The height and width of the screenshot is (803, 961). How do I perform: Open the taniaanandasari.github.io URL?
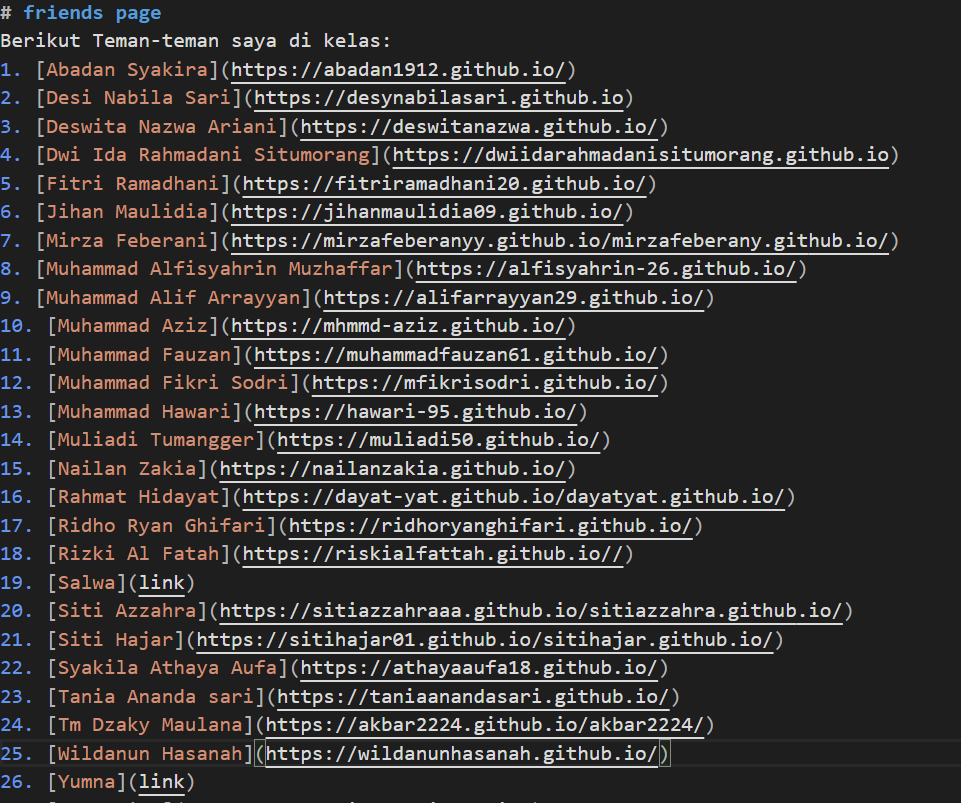point(473,697)
